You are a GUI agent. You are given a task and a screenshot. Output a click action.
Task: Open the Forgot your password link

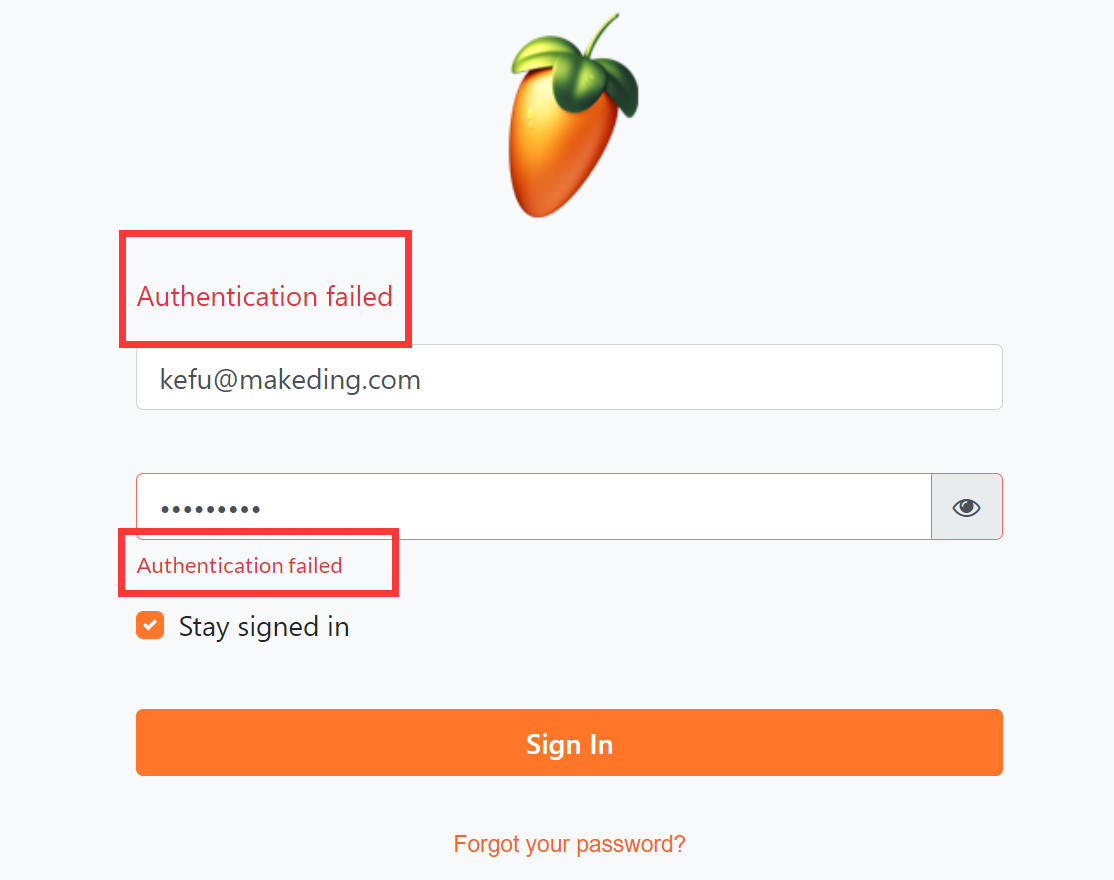(569, 844)
